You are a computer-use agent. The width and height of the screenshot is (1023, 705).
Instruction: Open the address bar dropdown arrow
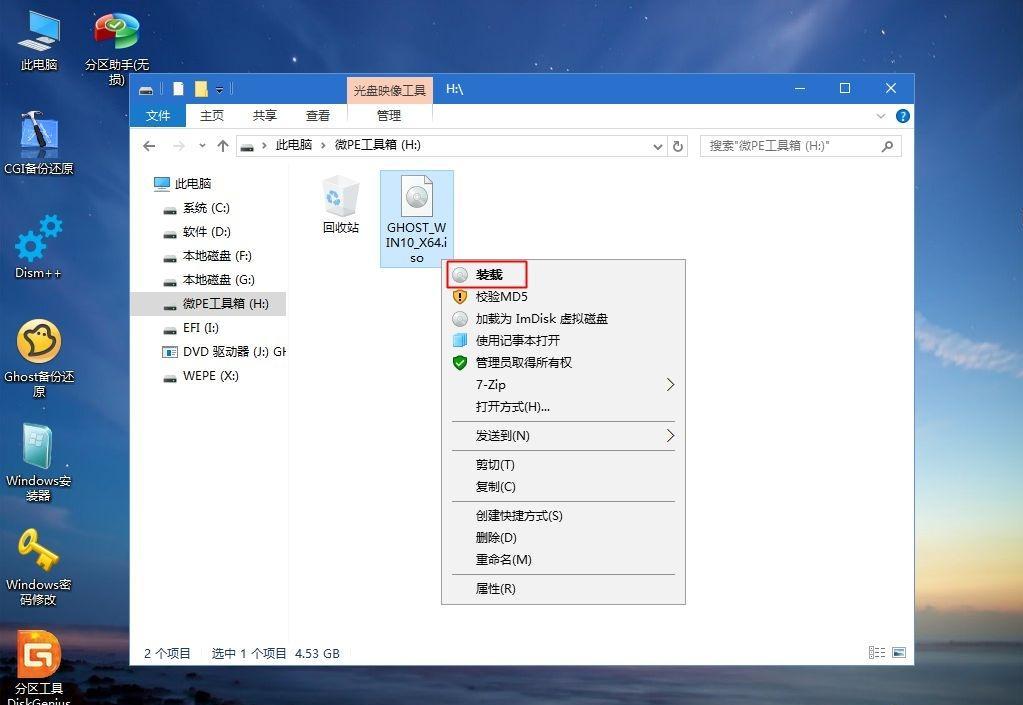tap(657, 145)
